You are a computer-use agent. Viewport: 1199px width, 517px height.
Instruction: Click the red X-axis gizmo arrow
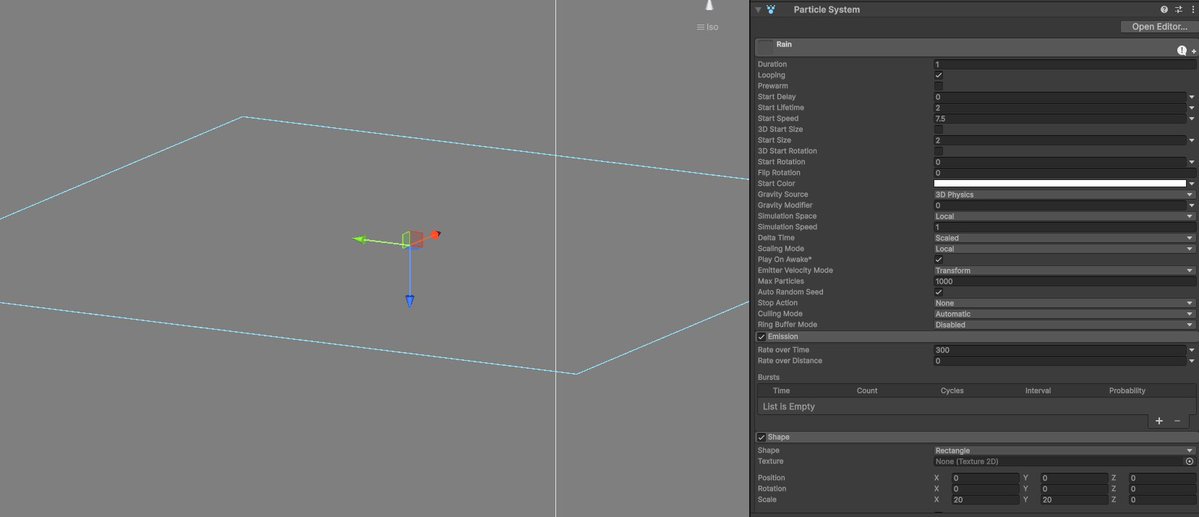tap(435, 235)
